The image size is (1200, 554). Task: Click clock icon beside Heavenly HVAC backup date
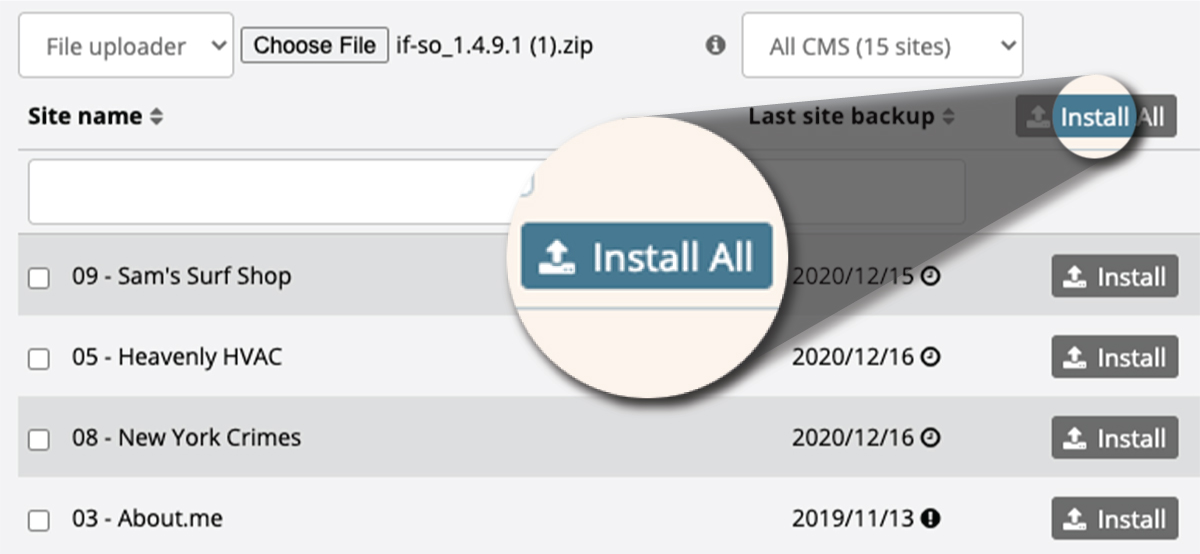point(930,357)
